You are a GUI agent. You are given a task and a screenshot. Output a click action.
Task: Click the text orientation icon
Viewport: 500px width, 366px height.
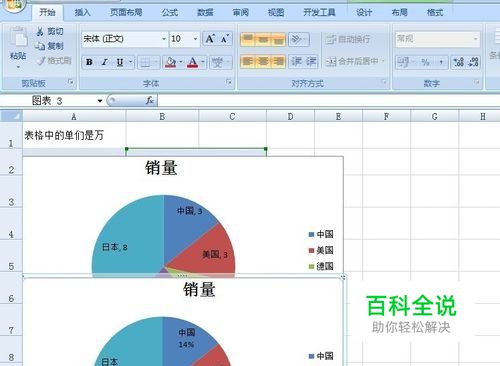click(296, 39)
